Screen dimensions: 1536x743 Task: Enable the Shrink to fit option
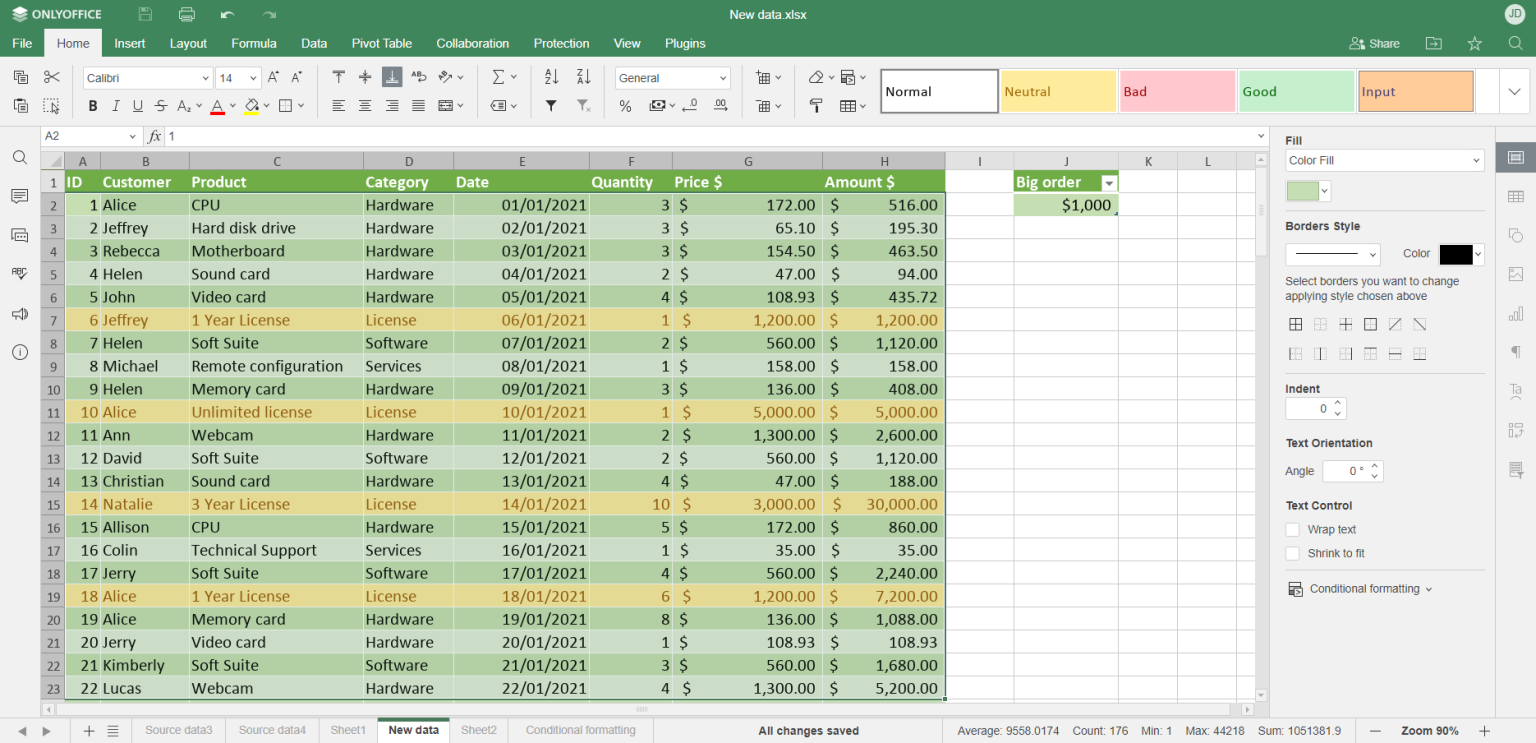point(1293,553)
